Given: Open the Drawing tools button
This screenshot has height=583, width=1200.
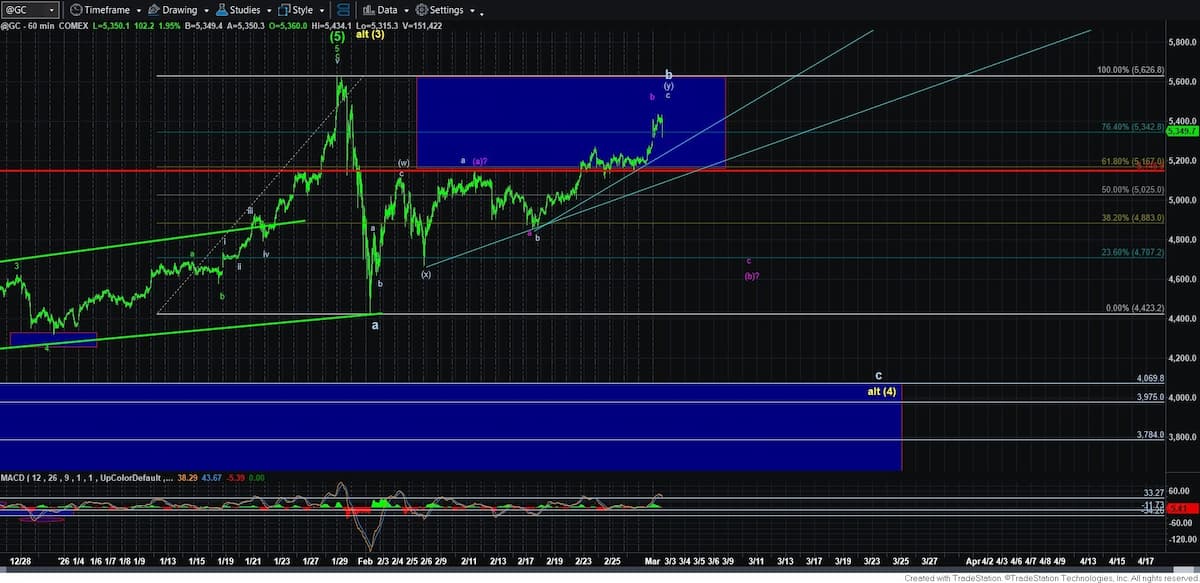Looking at the screenshot, I should pos(172,10).
